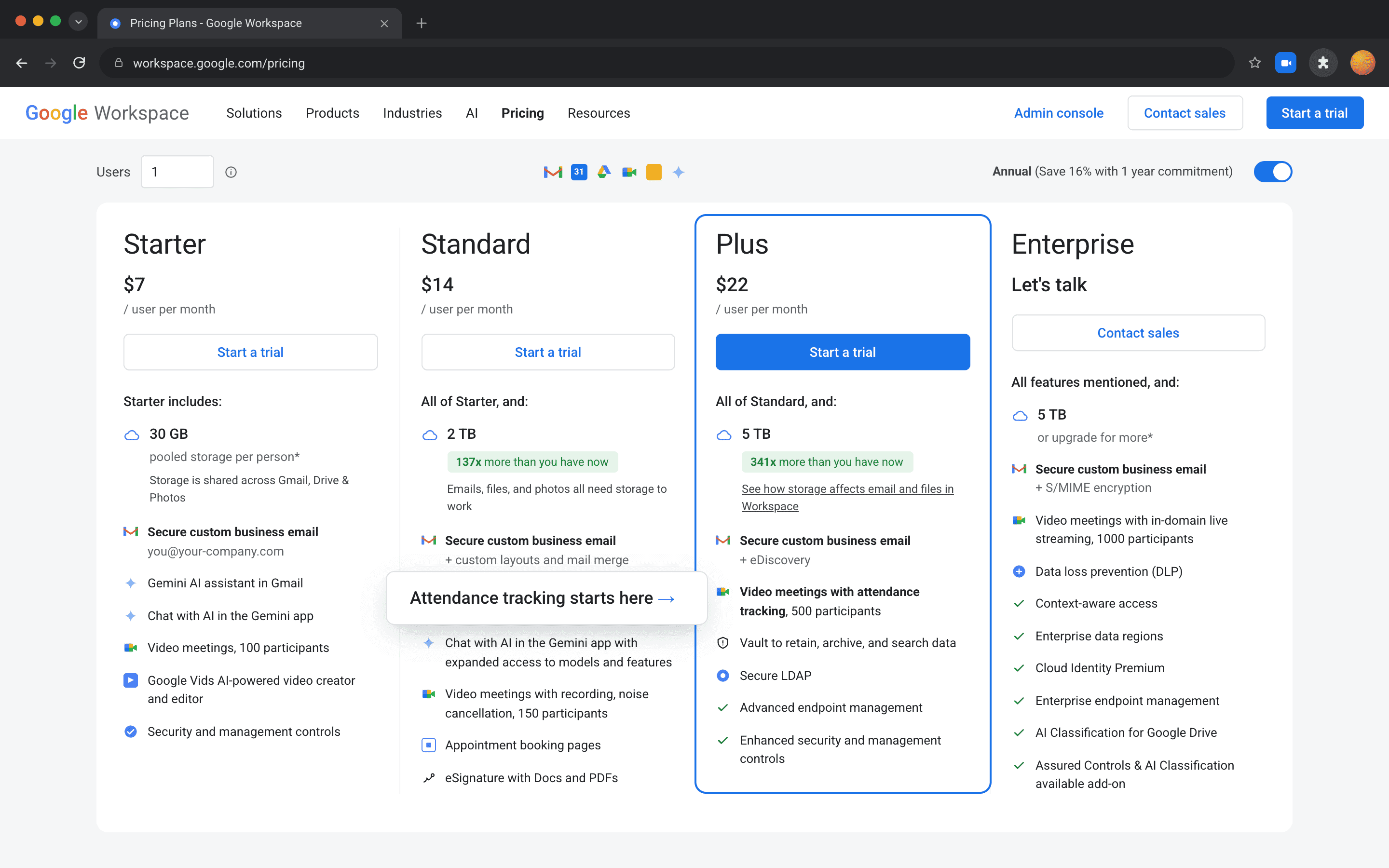
Task: Click the Plus plan $22 price
Action: pyautogui.click(x=732, y=284)
